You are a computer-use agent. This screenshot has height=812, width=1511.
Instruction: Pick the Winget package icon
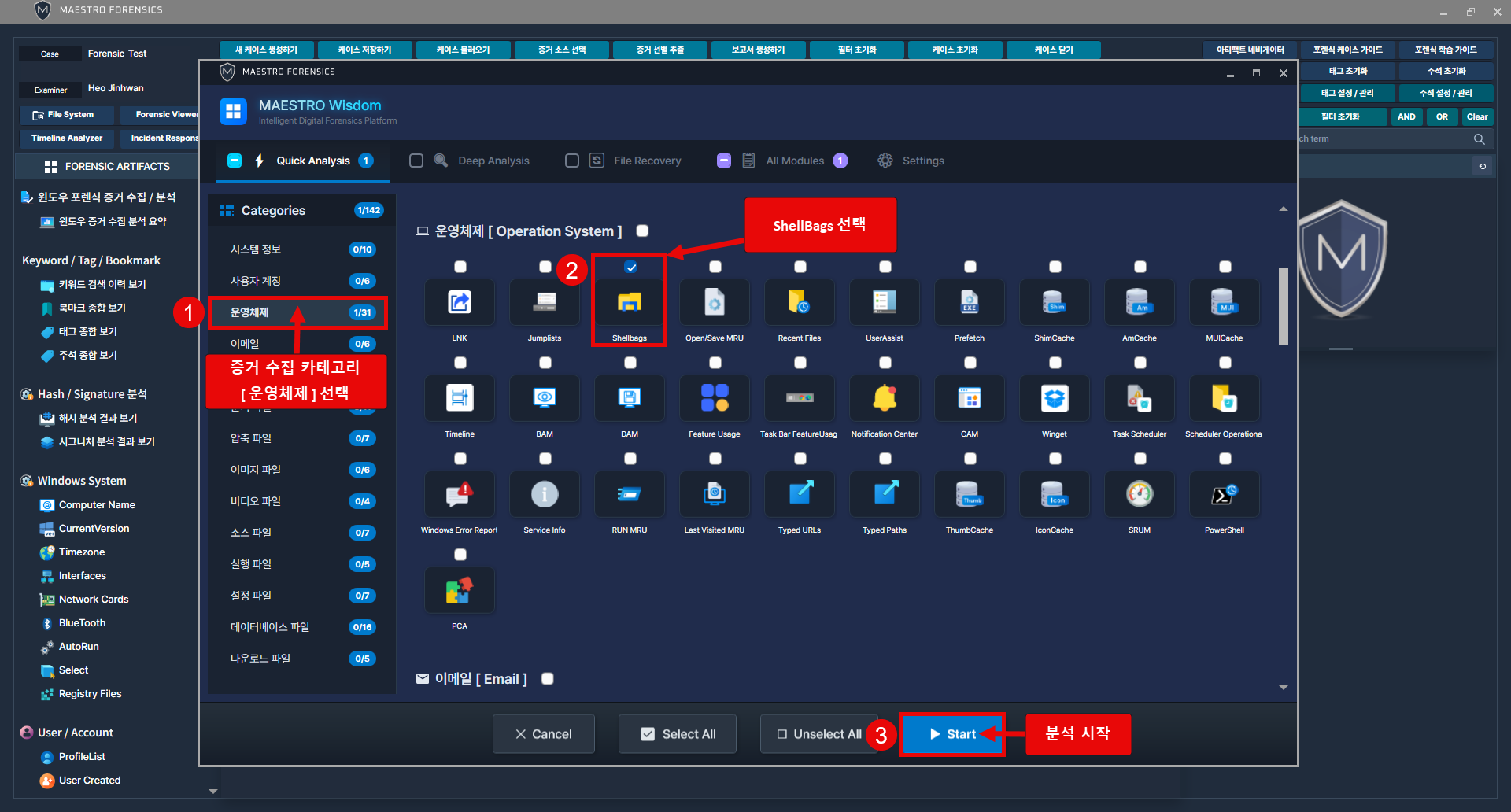[1055, 398]
